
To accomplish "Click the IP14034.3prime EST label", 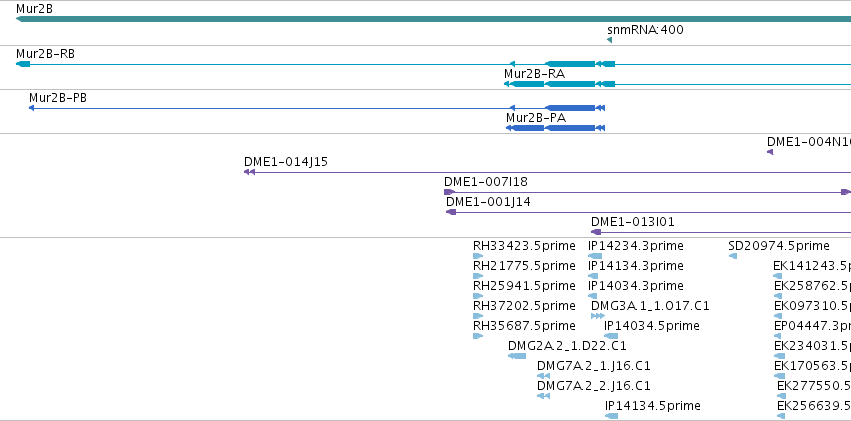I will [x=636, y=286].
